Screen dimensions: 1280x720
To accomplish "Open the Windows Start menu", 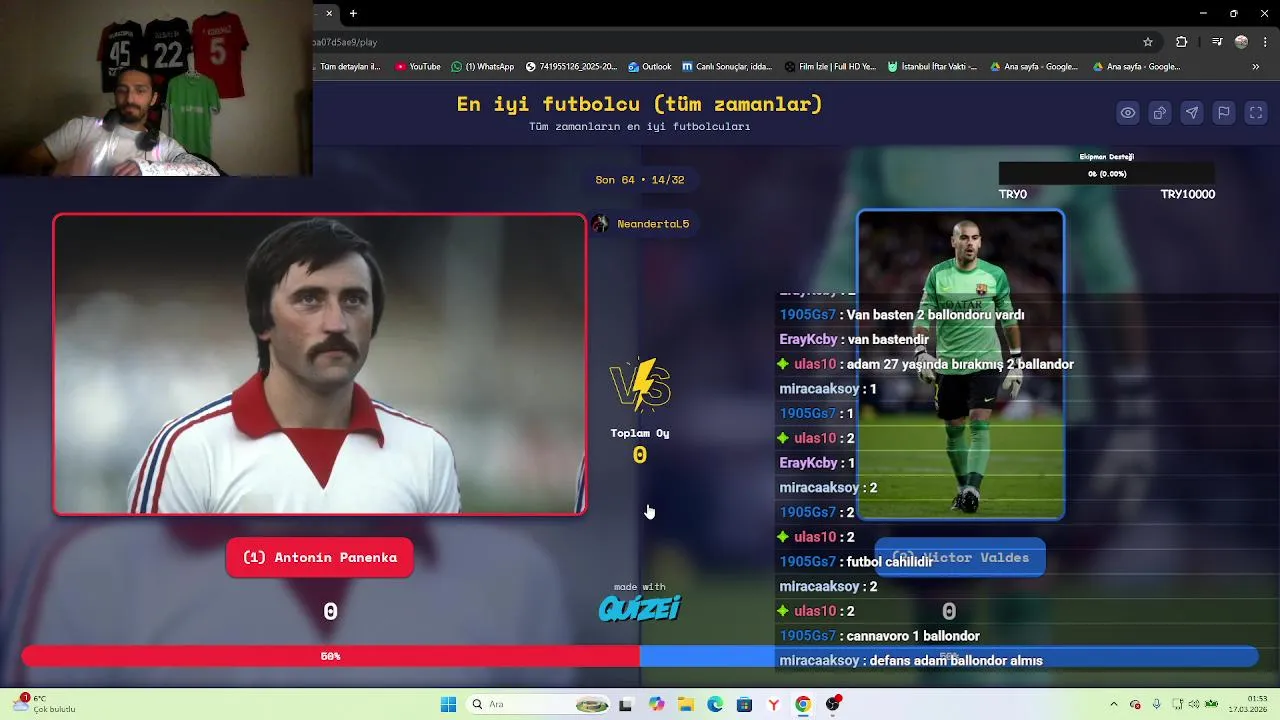I will pos(448,704).
